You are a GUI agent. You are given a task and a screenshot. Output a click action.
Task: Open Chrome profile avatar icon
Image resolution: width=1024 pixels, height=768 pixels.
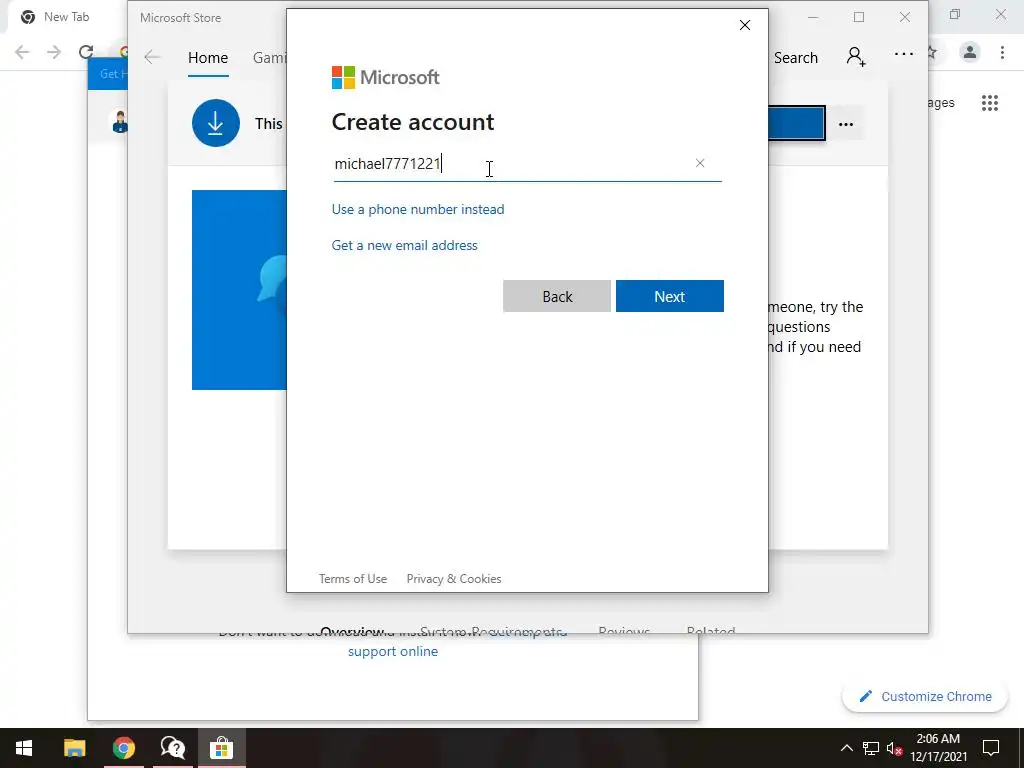tap(970, 52)
